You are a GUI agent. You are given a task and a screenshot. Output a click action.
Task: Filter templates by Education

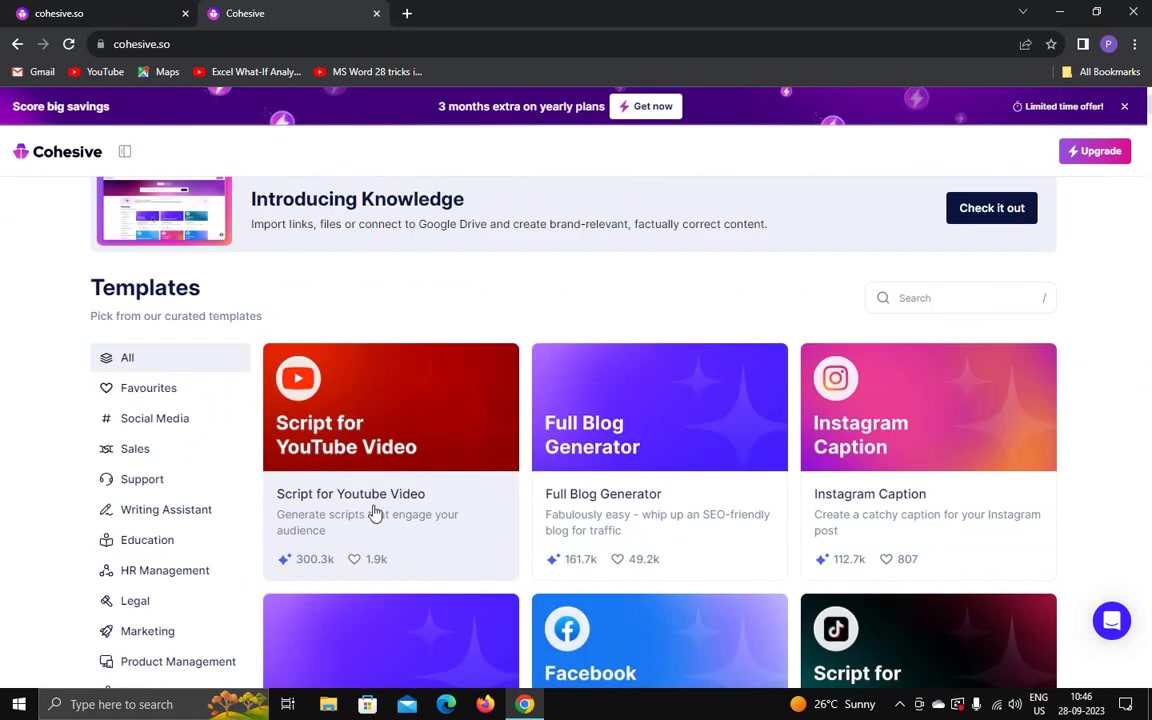tap(170, 540)
